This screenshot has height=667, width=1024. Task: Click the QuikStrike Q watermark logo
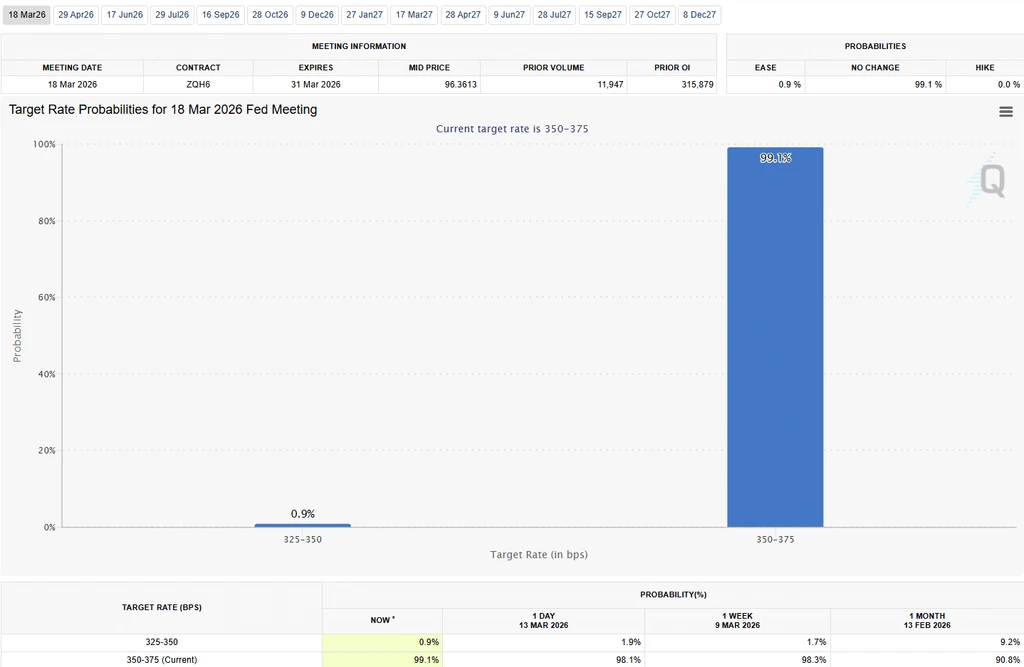(987, 180)
